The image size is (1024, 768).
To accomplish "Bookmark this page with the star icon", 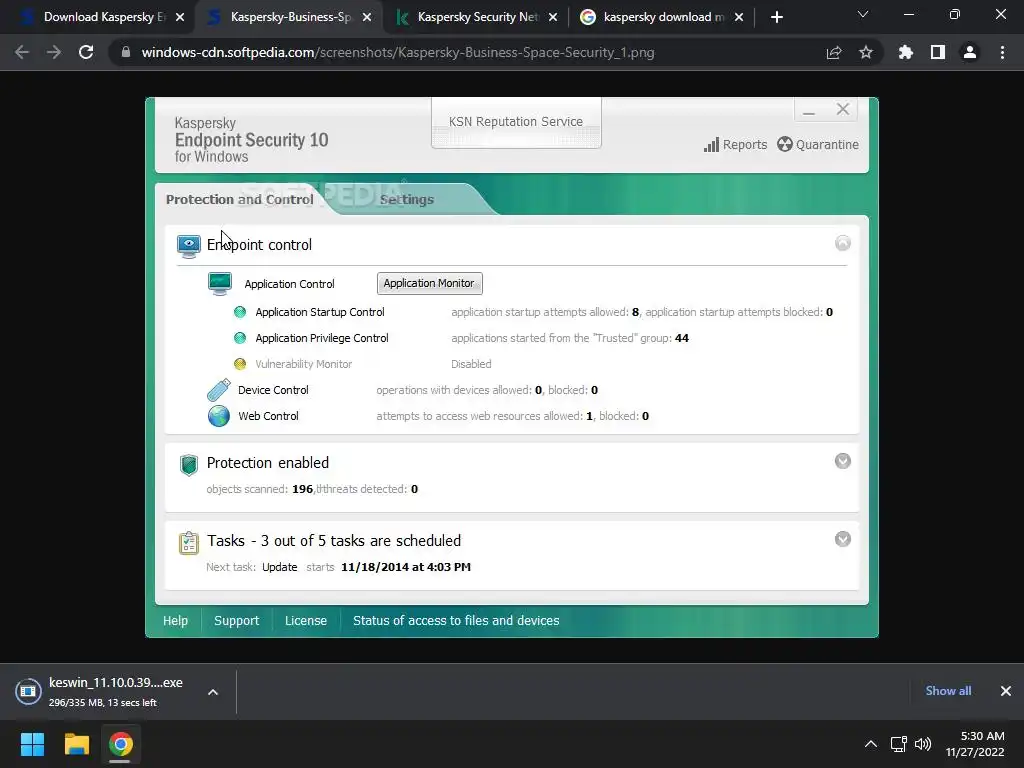I will coord(866,52).
